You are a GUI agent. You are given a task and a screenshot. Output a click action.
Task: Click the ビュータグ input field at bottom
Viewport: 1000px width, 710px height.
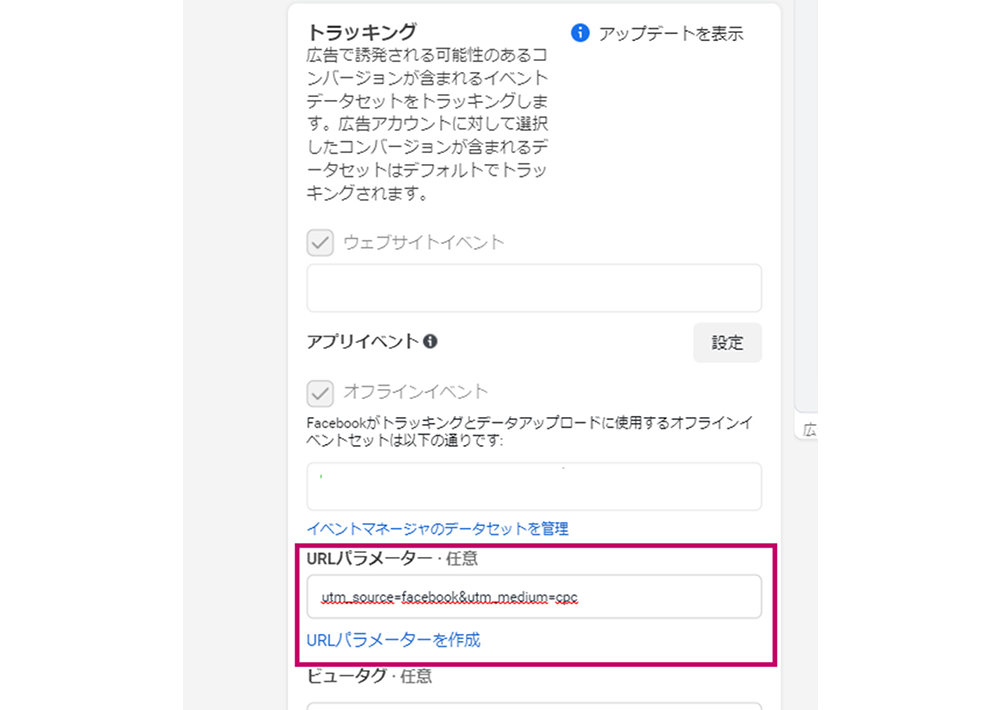[x=534, y=706]
